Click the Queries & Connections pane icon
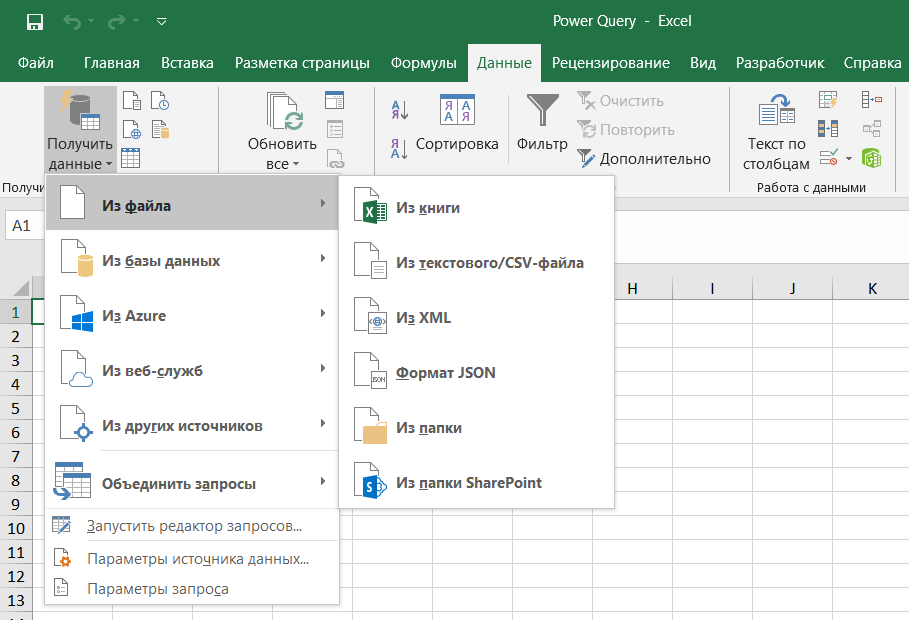The image size is (909, 620). coord(334,100)
